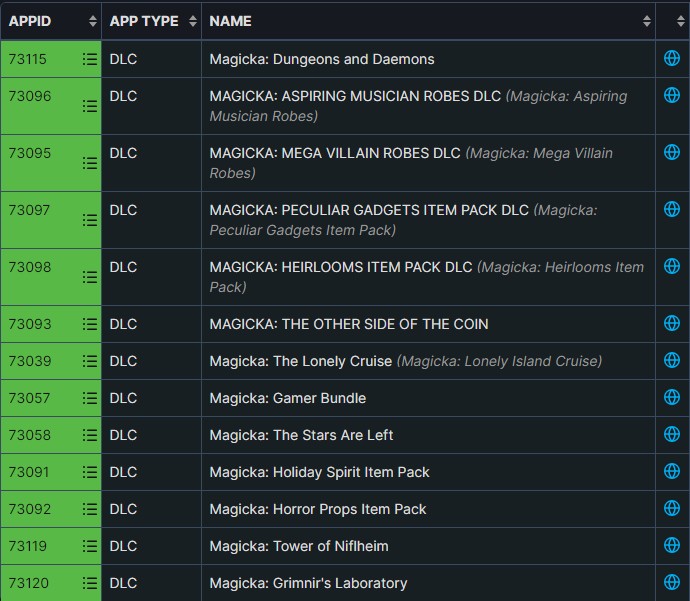Open app ID 73093 link
Image resolution: width=690 pixels, height=601 pixels.
tap(29, 324)
